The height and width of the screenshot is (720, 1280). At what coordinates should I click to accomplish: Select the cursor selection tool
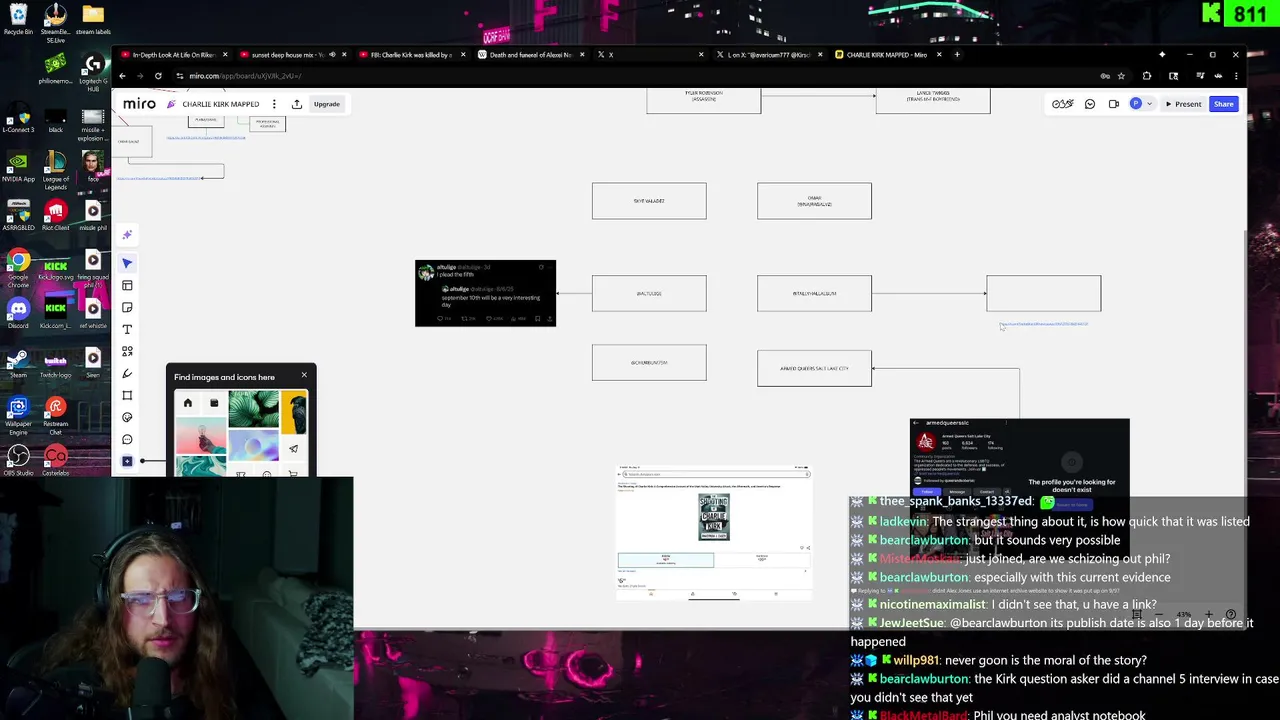point(127,263)
